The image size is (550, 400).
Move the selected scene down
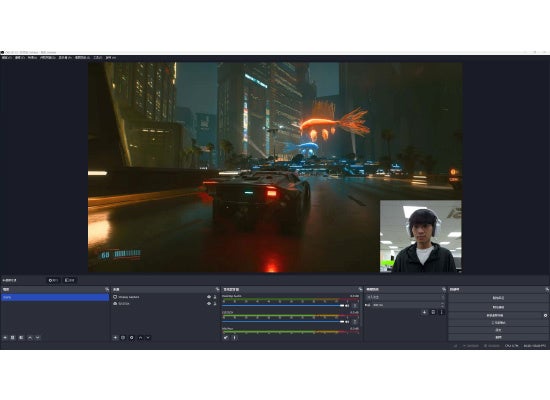(x=38, y=338)
